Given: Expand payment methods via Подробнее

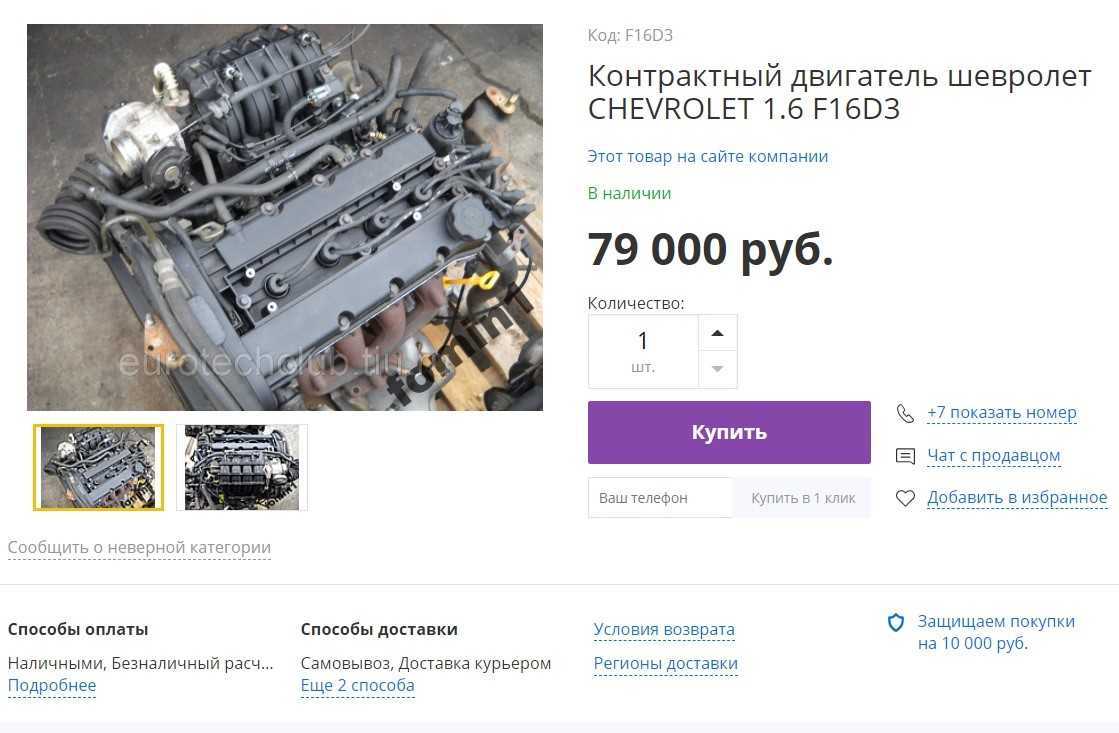Looking at the screenshot, I should coord(51,686).
